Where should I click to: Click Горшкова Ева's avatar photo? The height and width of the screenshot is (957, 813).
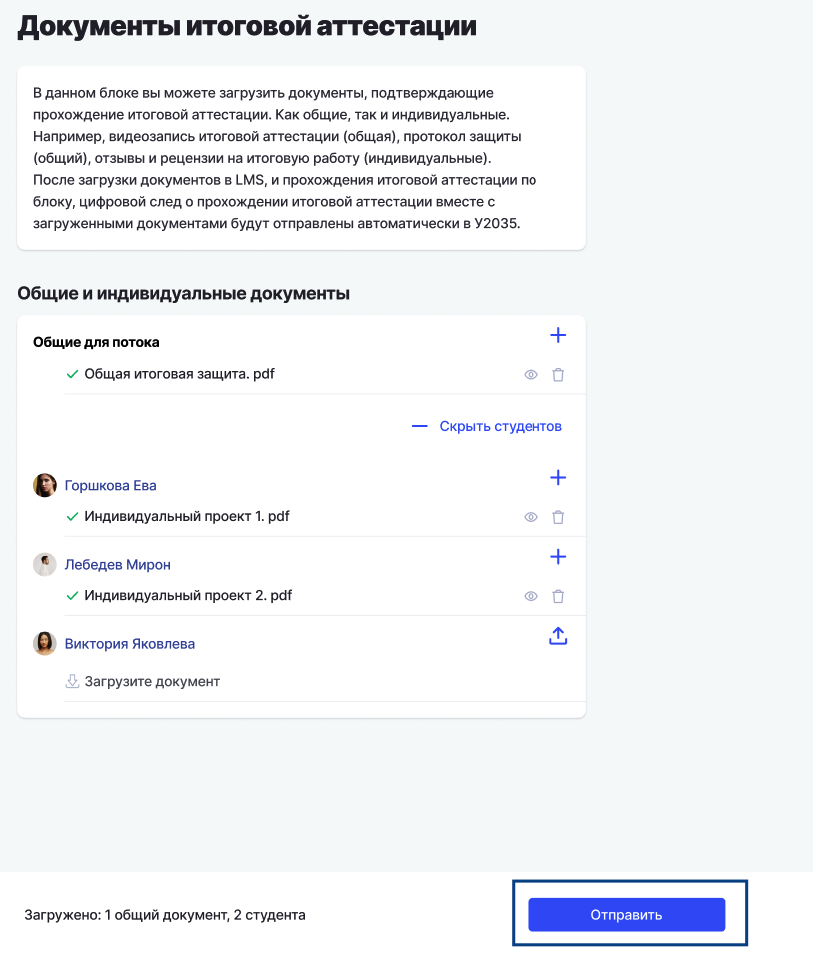click(x=45, y=485)
